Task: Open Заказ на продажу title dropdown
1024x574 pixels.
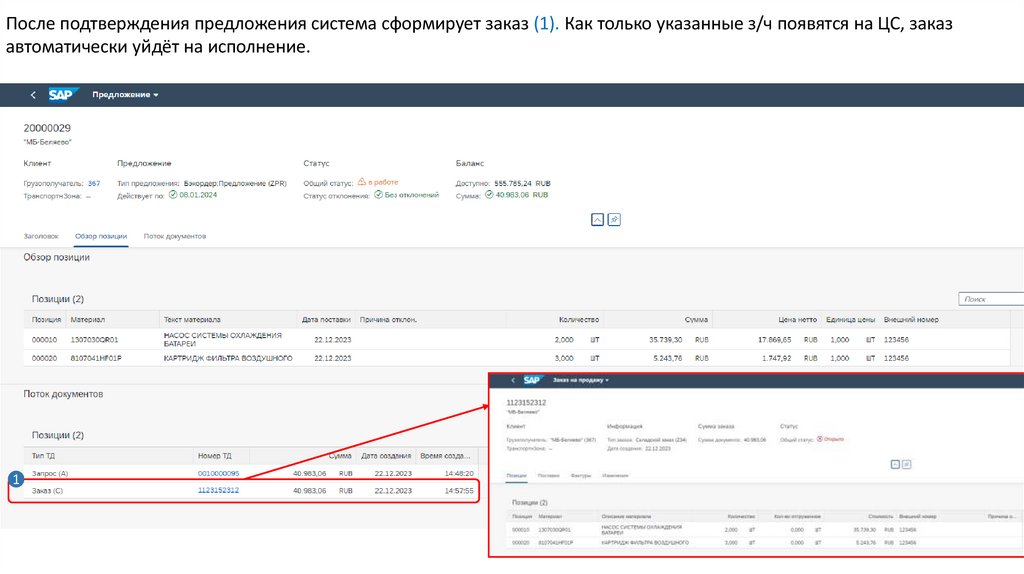Action: [x=581, y=380]
